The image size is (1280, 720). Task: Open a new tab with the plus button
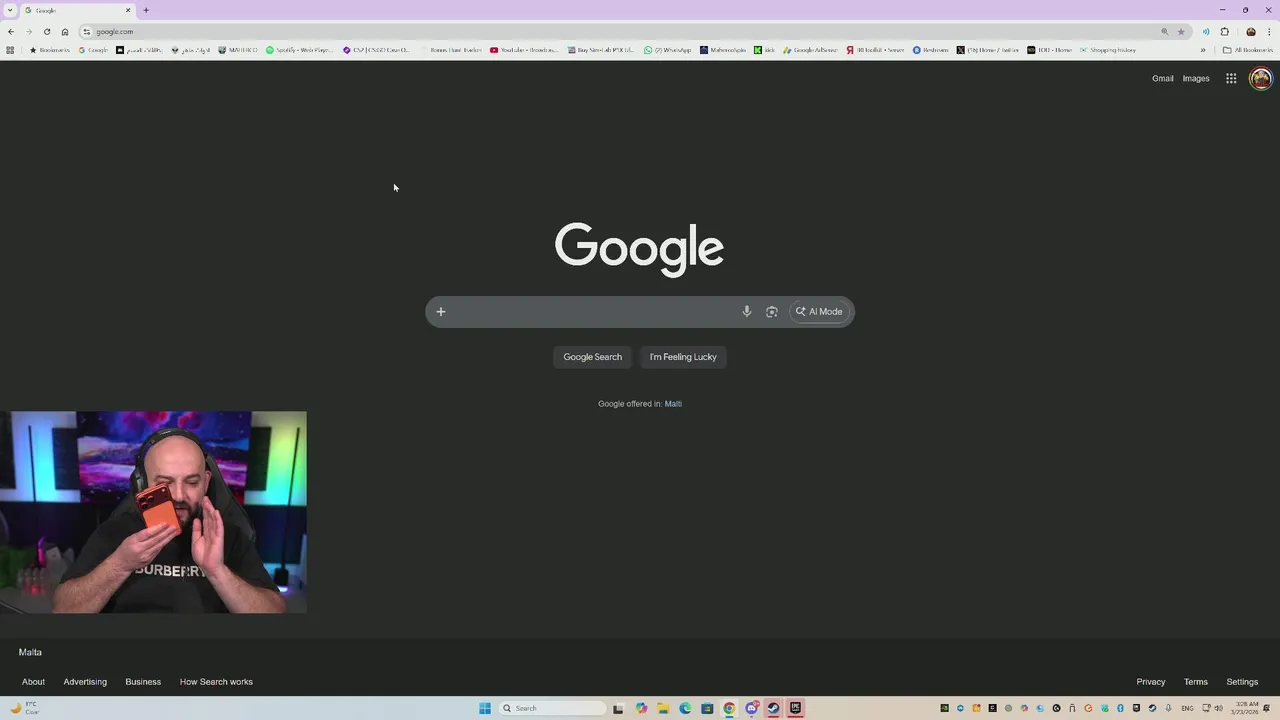(x=146, y=10)
